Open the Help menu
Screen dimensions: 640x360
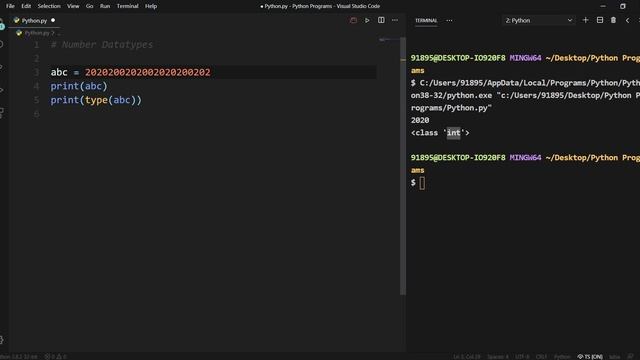tap(151, 6)
